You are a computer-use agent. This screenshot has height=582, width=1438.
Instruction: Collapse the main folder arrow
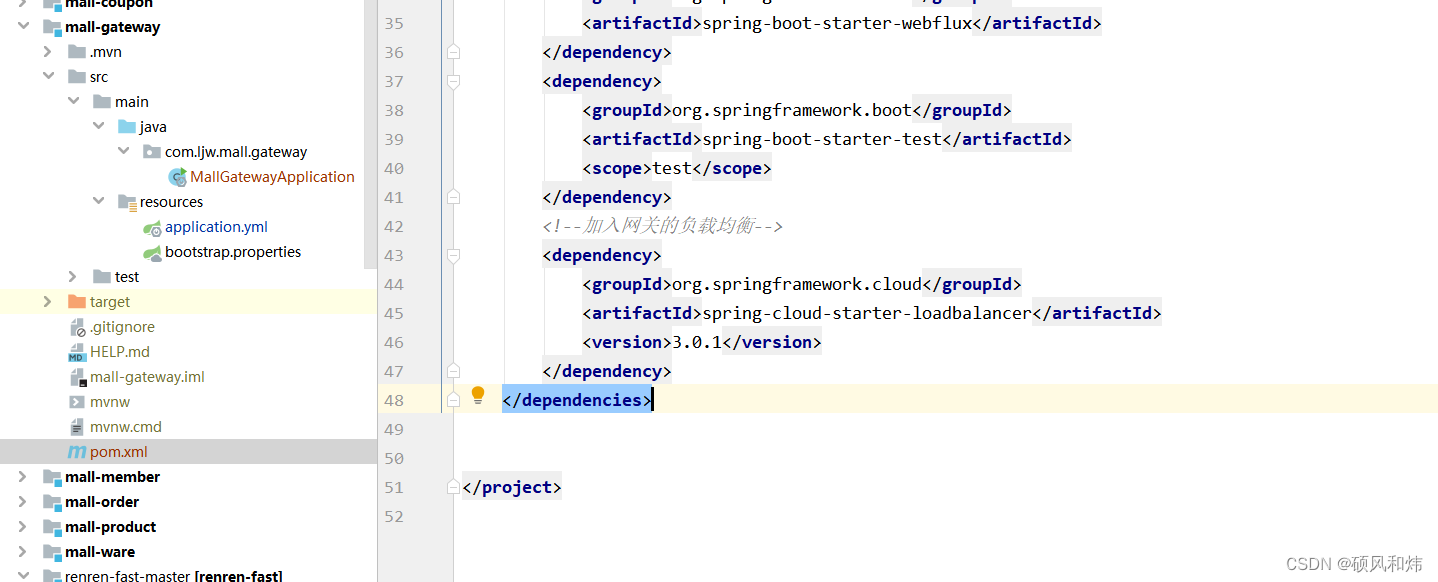(73, 102)
